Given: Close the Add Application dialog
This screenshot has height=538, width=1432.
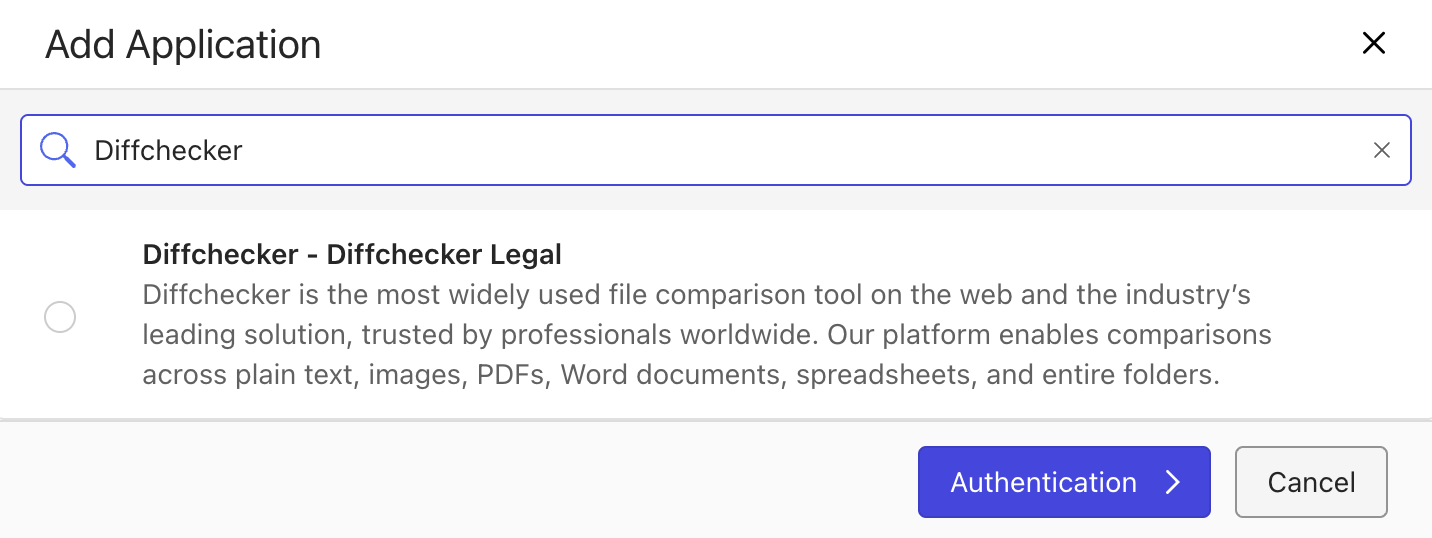Looking at the screenshot, I should click(x=1374, y=43).
